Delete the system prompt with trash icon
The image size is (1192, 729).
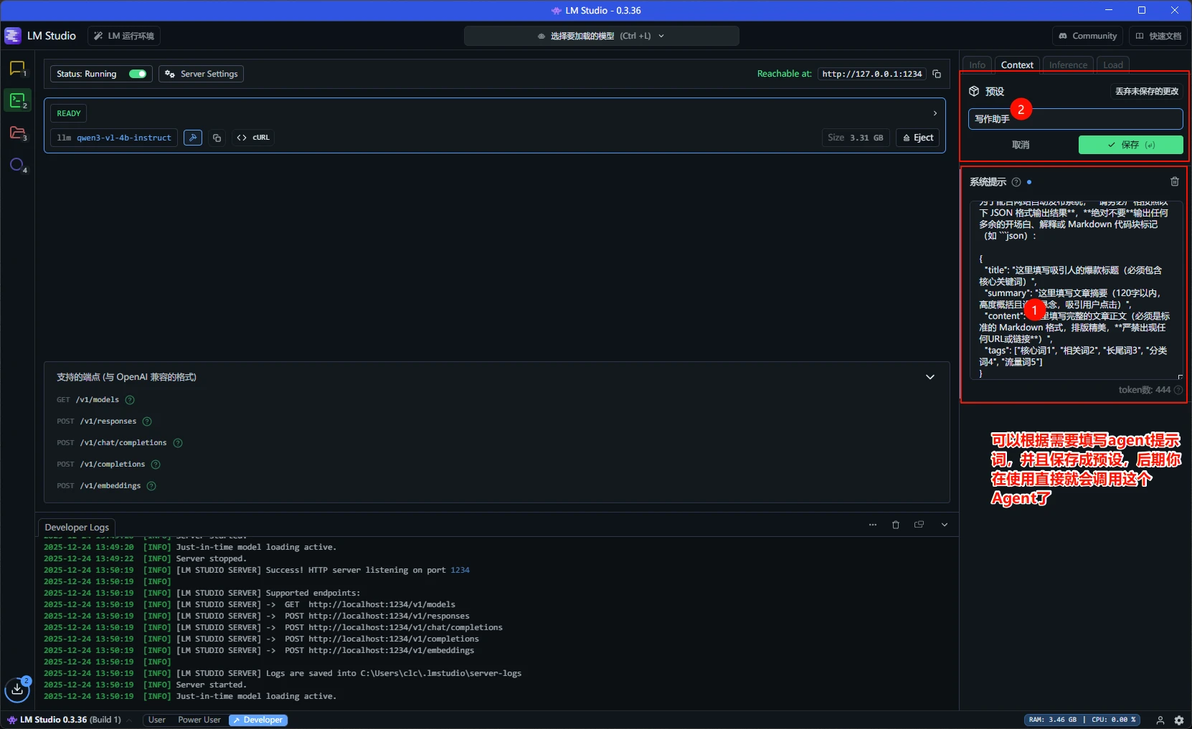click(x=1175, y=182)
